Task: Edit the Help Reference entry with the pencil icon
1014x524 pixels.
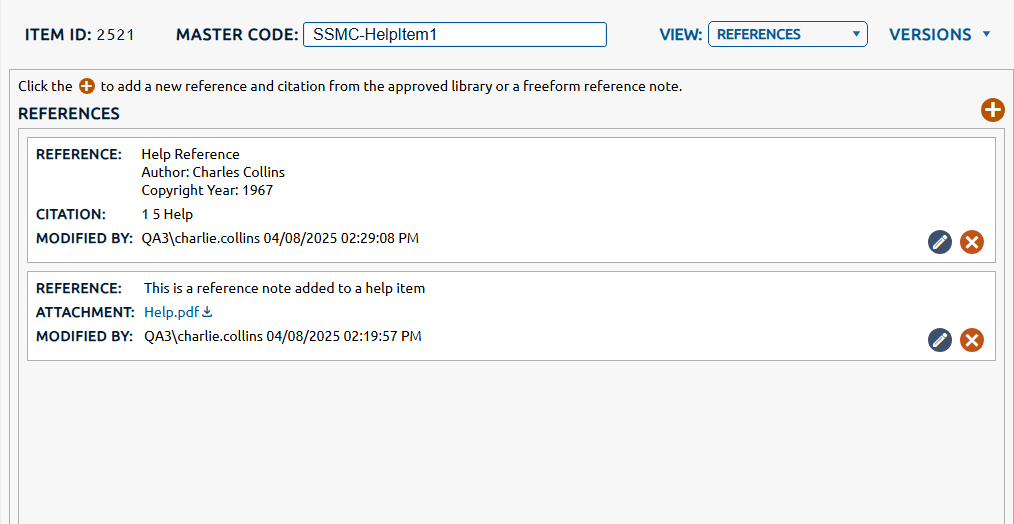Action: point(940,242)
